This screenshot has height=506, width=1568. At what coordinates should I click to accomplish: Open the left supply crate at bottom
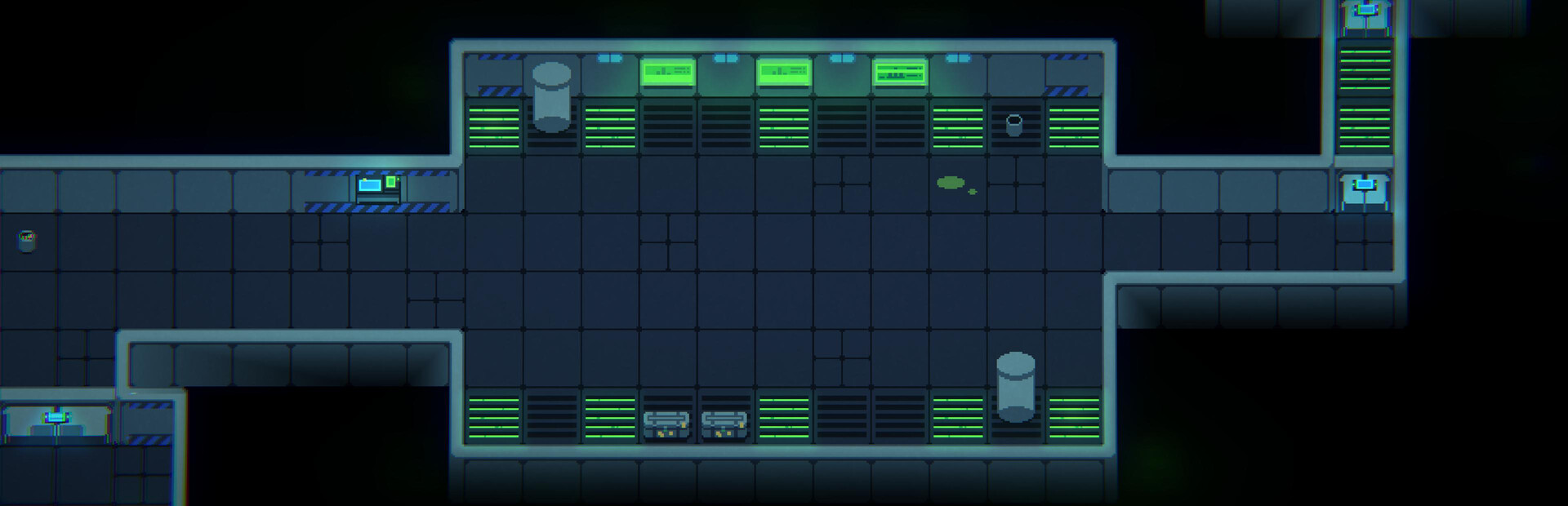(666, 424)
